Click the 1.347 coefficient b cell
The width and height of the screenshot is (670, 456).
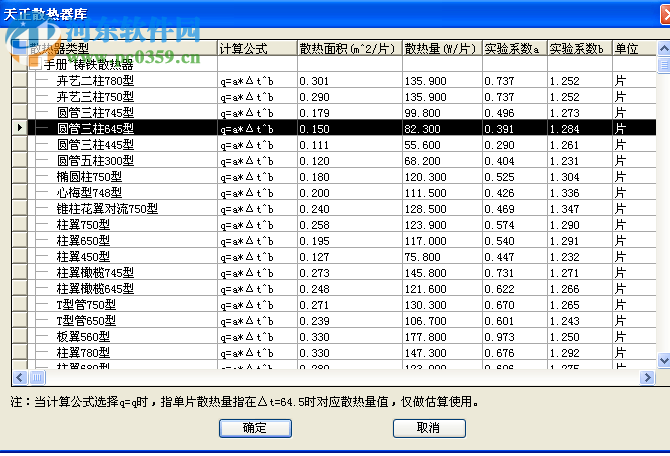pyautogui.click(x=580, y=209)
